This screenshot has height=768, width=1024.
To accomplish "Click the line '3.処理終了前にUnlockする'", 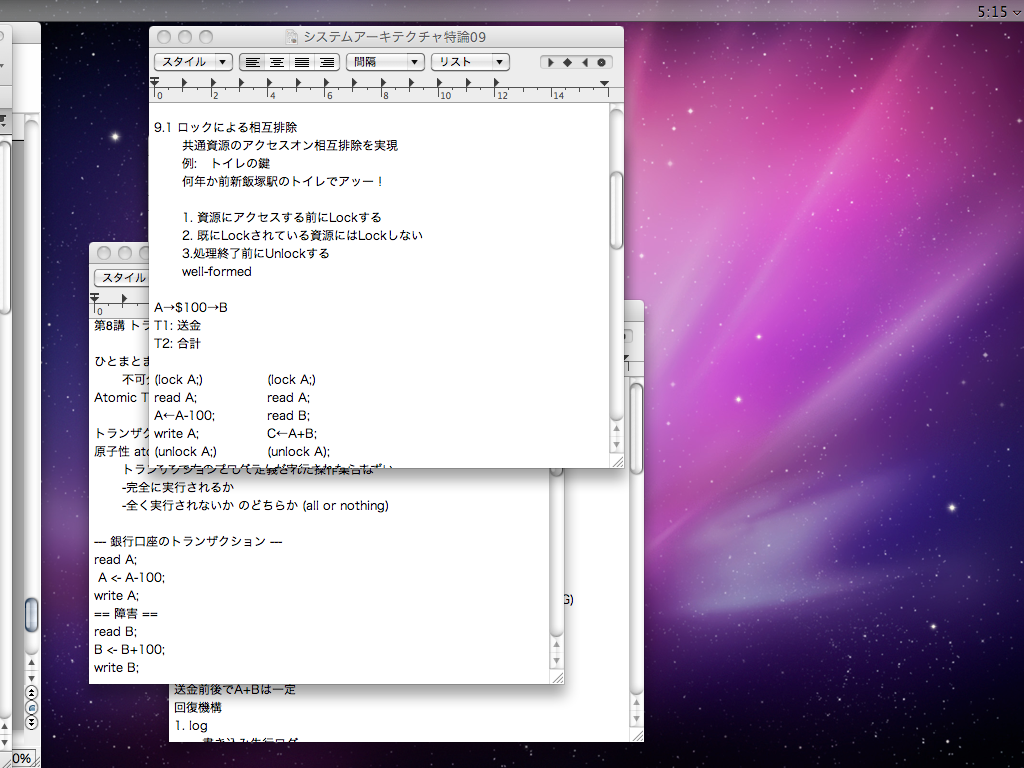I will tap(255, 253).
